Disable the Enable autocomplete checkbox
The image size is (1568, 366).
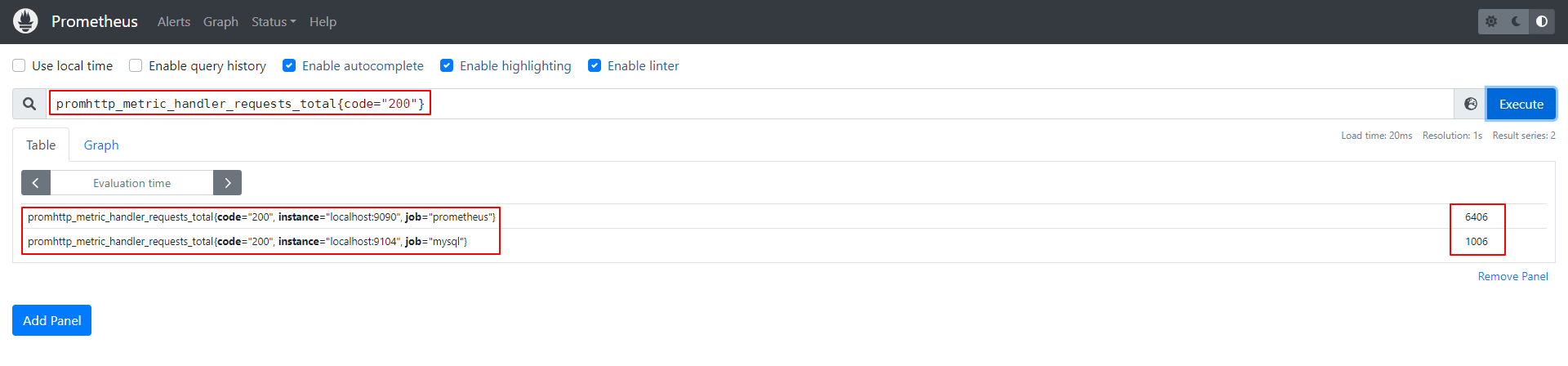[x=289, y=65]
